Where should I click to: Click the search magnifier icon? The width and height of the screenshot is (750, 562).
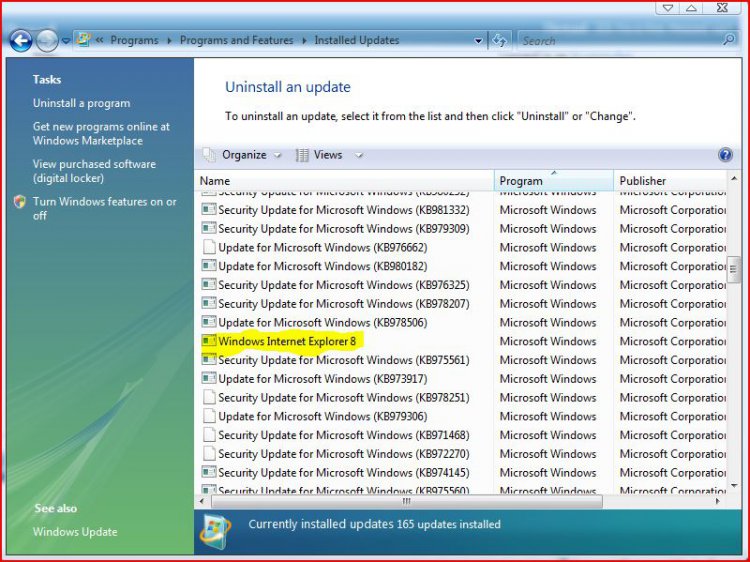(729, 41)
